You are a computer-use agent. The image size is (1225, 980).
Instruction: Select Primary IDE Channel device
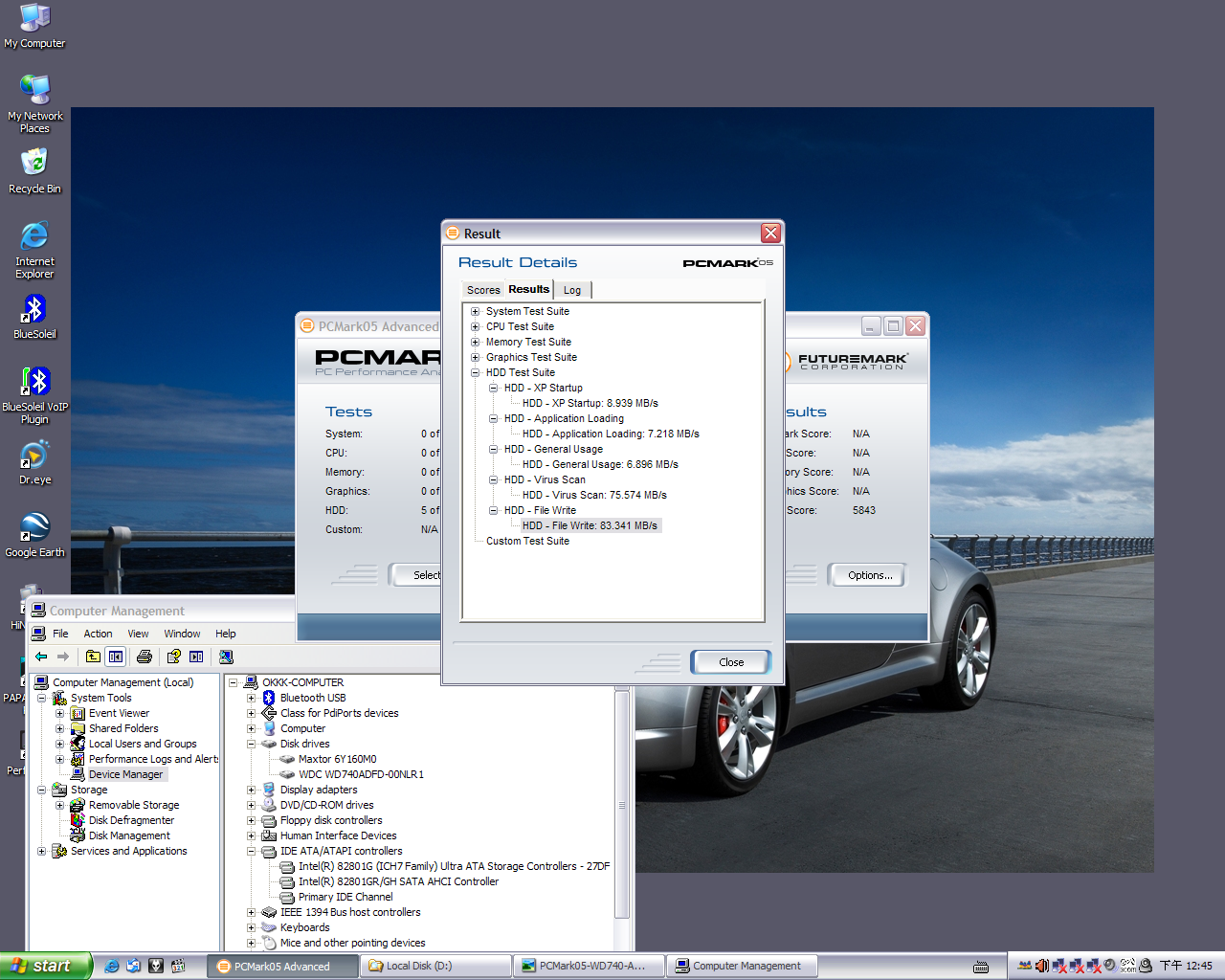[345, 897]
